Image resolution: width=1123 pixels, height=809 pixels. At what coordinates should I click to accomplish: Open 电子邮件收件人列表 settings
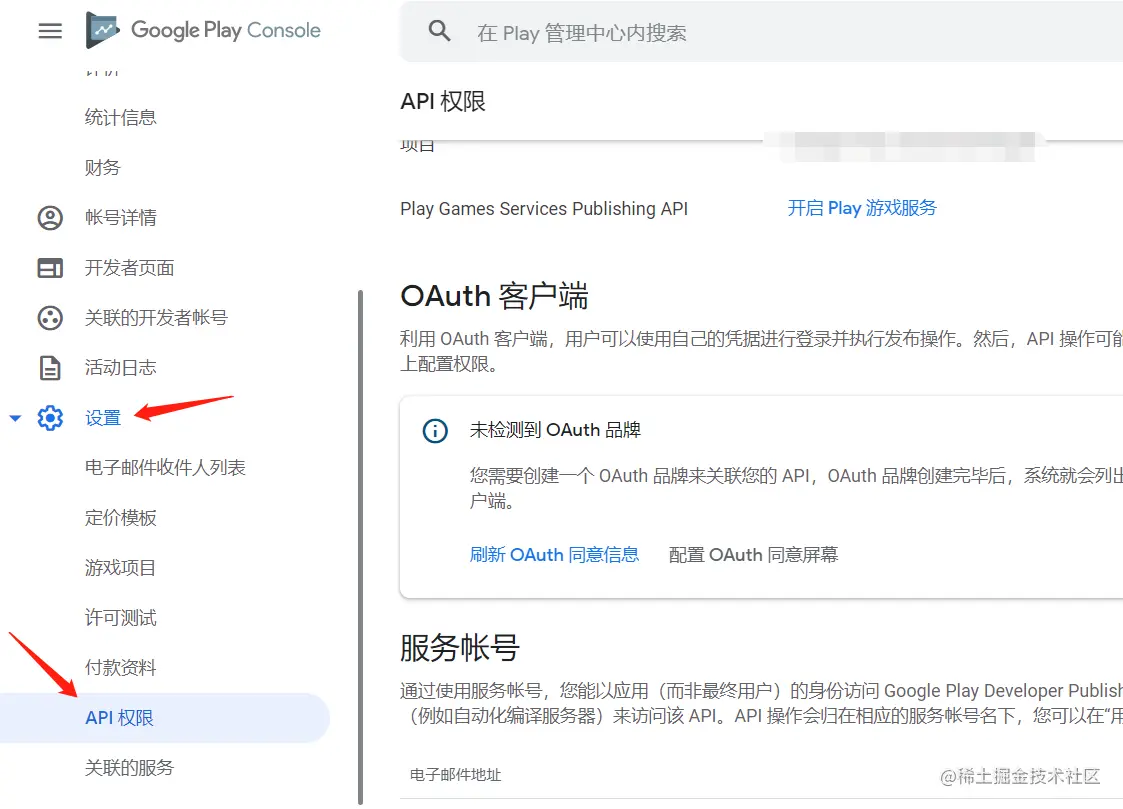tap(165, 468)
